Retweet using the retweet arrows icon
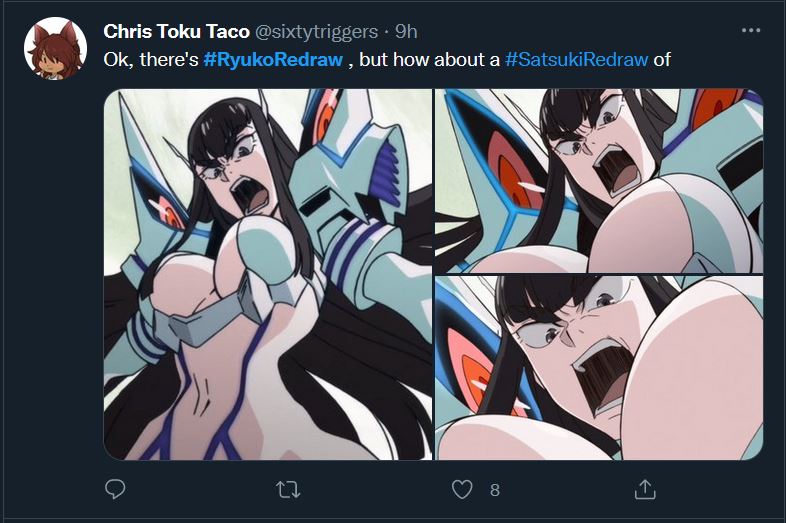 click(x=289, y=489)
